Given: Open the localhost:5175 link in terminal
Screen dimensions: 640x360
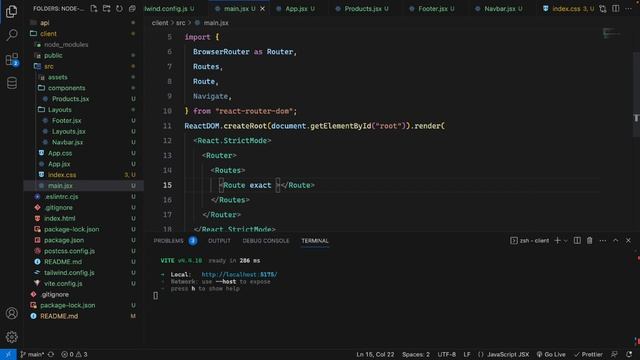Looking at the screenshot, I should [x=239, y=275].
